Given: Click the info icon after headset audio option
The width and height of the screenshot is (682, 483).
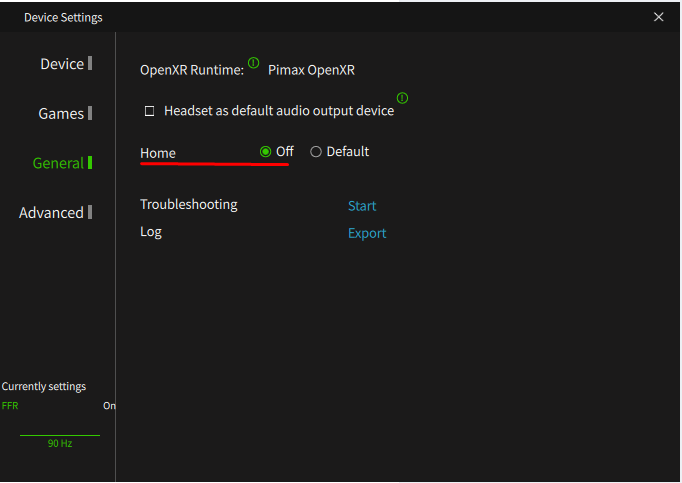Looking at the screenshot, I should click(402, 98).
